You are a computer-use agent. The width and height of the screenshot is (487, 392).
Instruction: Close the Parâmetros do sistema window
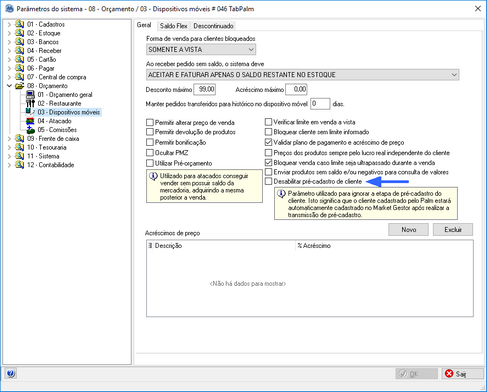coord(478,9)
